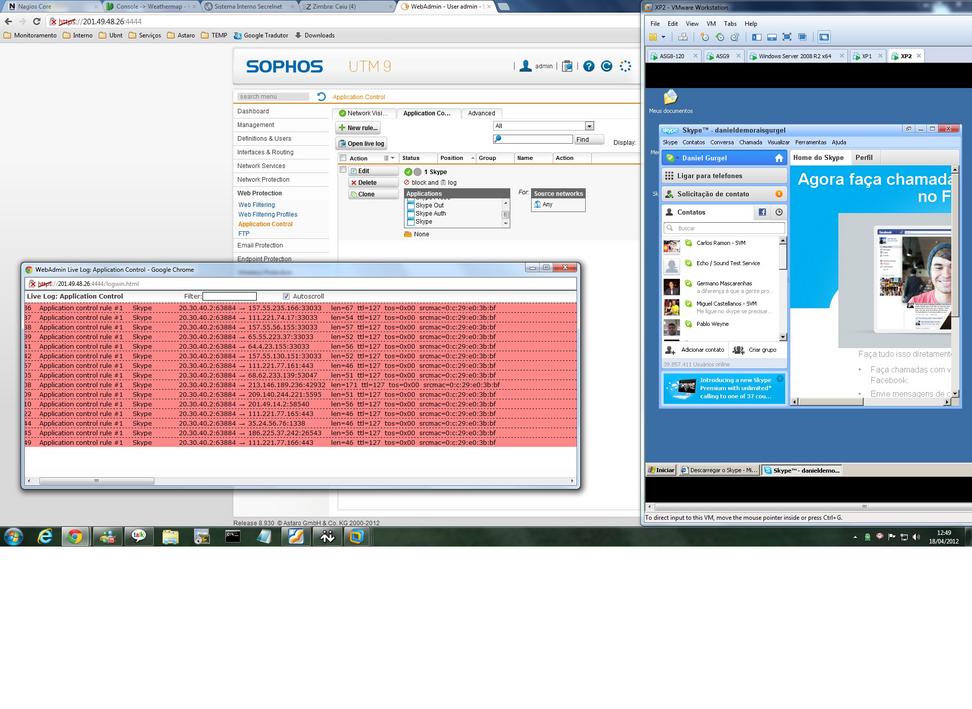Open the Ferramentas menu in Skype
This screenshot has height=709, width=972.
click(x=810, y=142)
